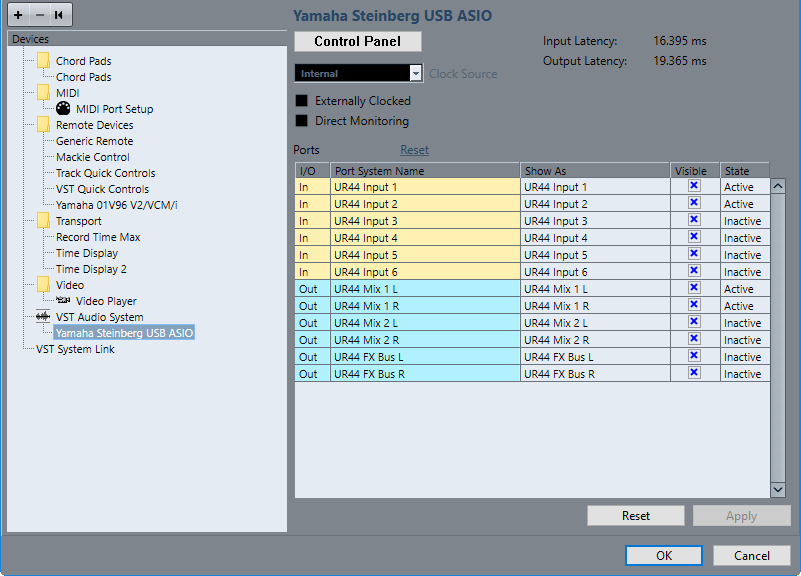Edit the Show As name for UR44 Input 1
Image resolution: width=801 pixels, height=576 pixels.
pyautogui.click(x=595, y=187)
